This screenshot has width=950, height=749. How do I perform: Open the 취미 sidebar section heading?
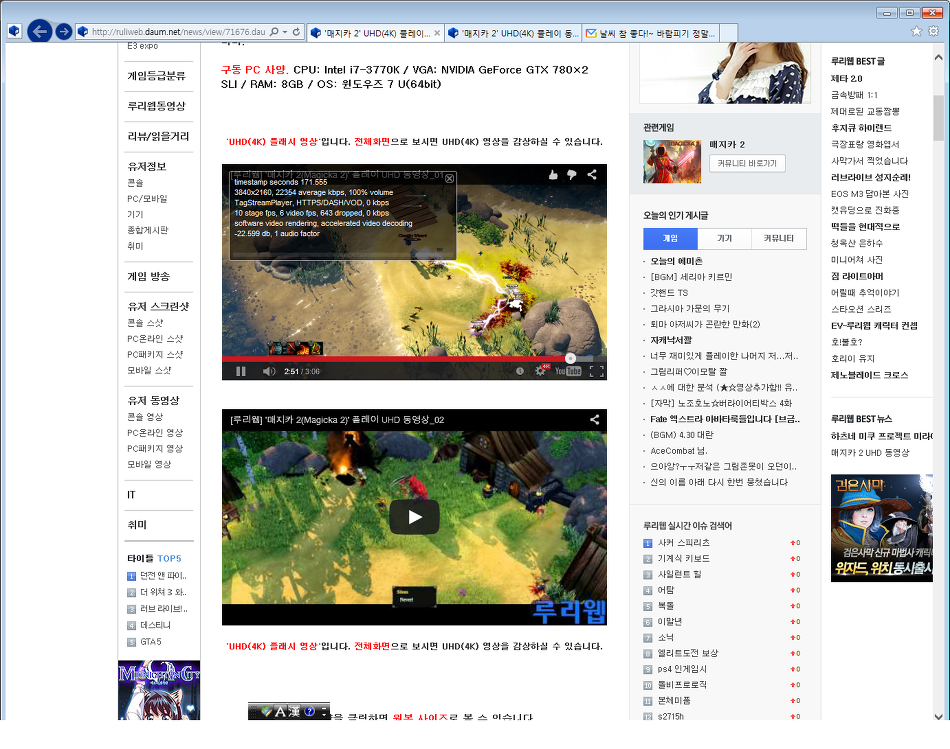[137, 525]
